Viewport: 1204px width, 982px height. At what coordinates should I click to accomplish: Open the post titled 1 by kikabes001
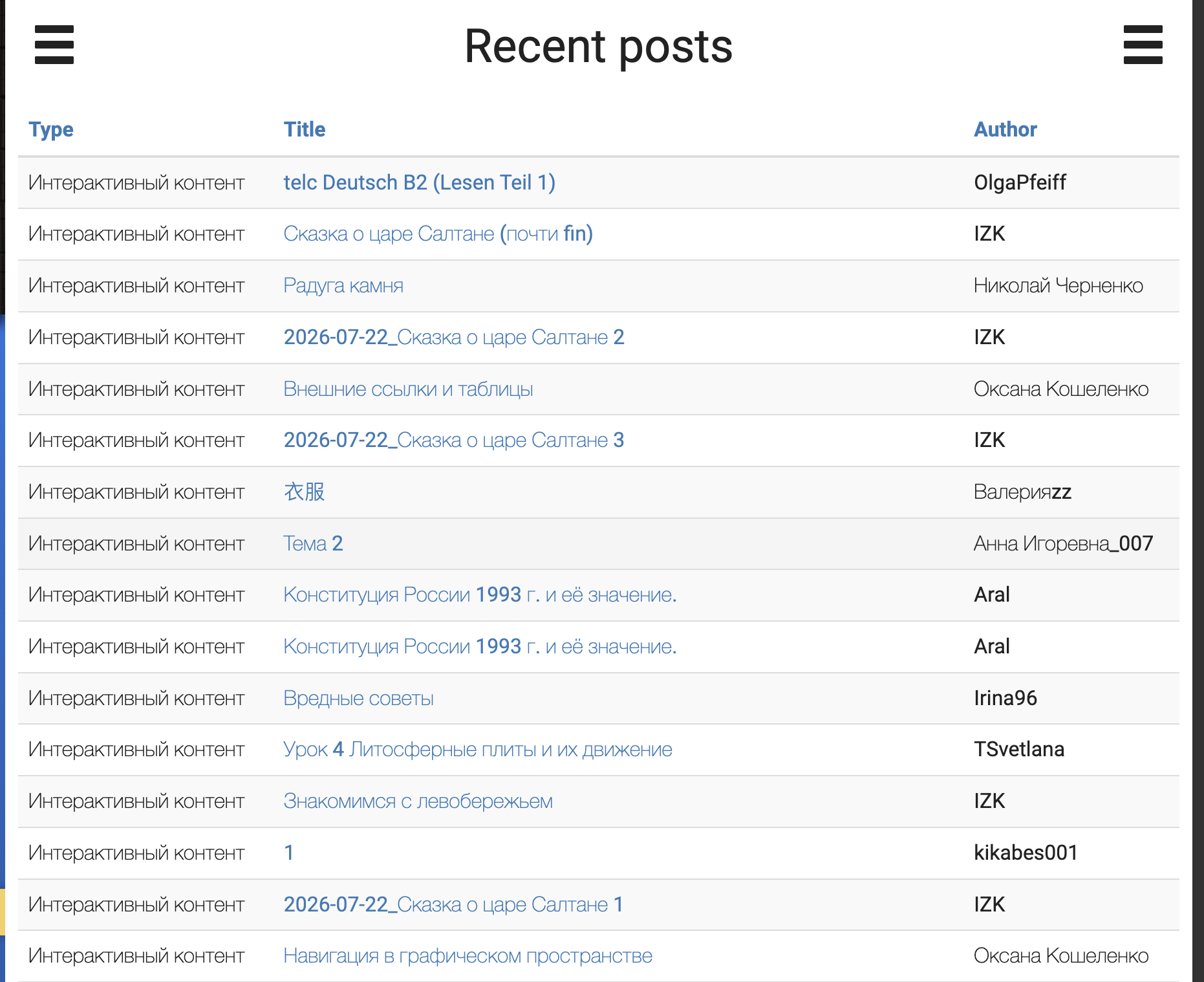click(289, 853)
